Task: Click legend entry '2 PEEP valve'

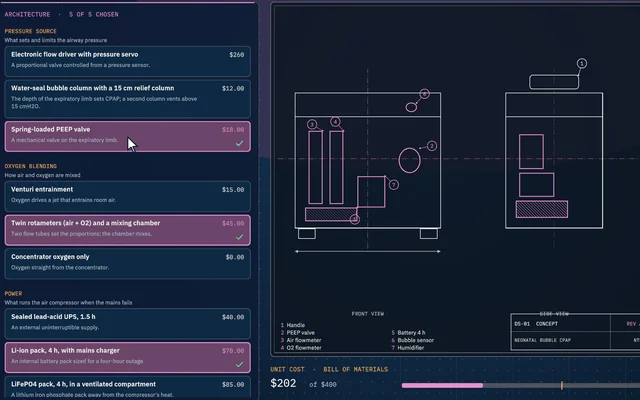Action: (298, 333)
